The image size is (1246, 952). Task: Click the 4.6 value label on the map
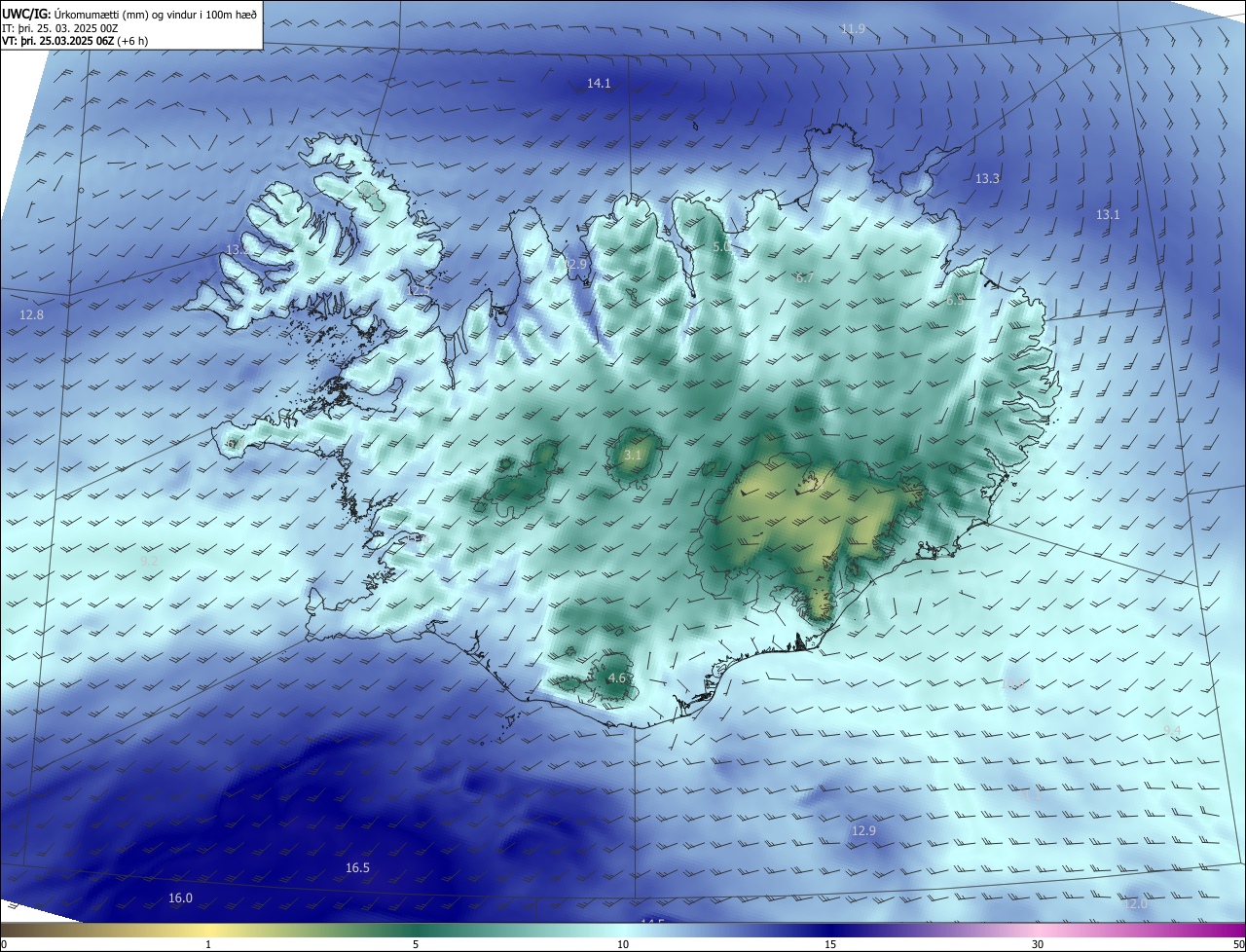pyautogui.click(x=616, y=677)
